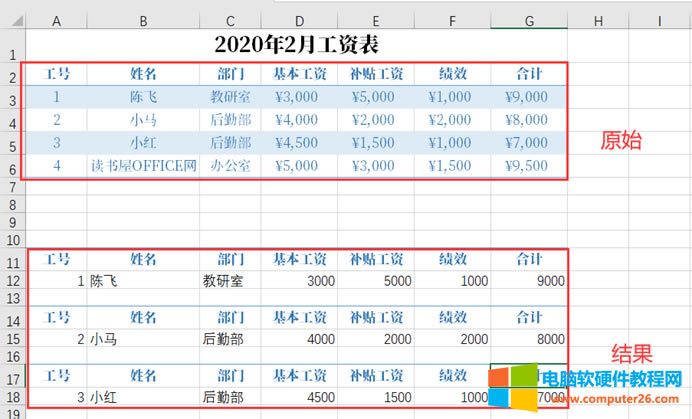This screenshot has width=692, height=419.
Task: Select 办公室 department cell in row 6
Action: (x=230, y=165)
